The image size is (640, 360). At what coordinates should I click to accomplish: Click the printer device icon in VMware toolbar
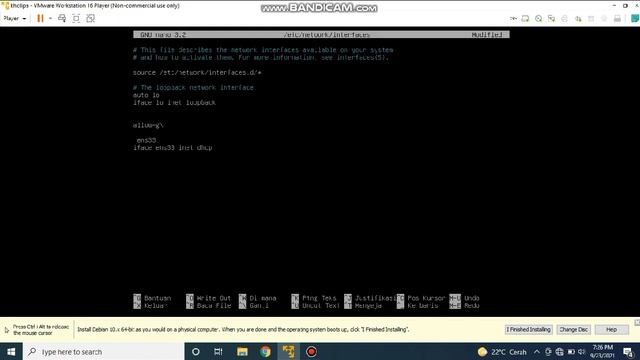tap(564, 18)
